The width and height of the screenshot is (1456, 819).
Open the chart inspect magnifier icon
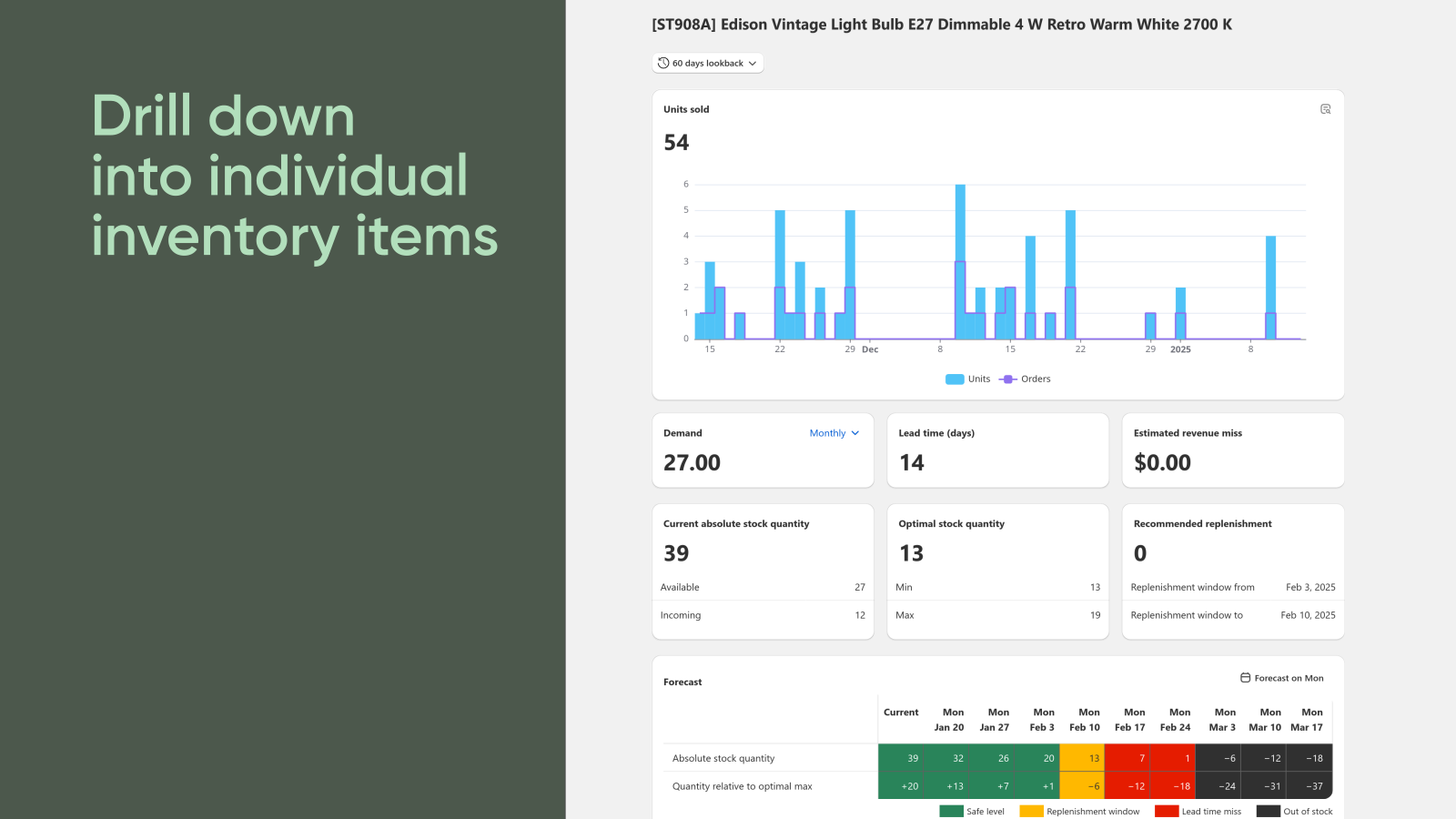click(1325, 108)
